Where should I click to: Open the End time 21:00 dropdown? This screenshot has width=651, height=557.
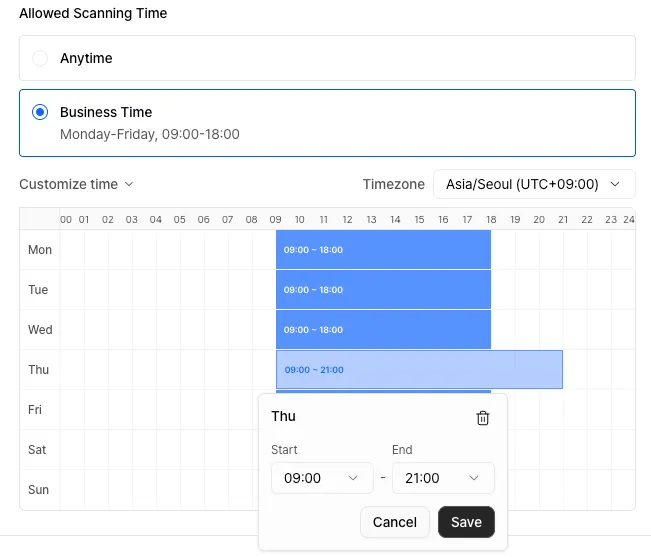(x=443, y=478)
